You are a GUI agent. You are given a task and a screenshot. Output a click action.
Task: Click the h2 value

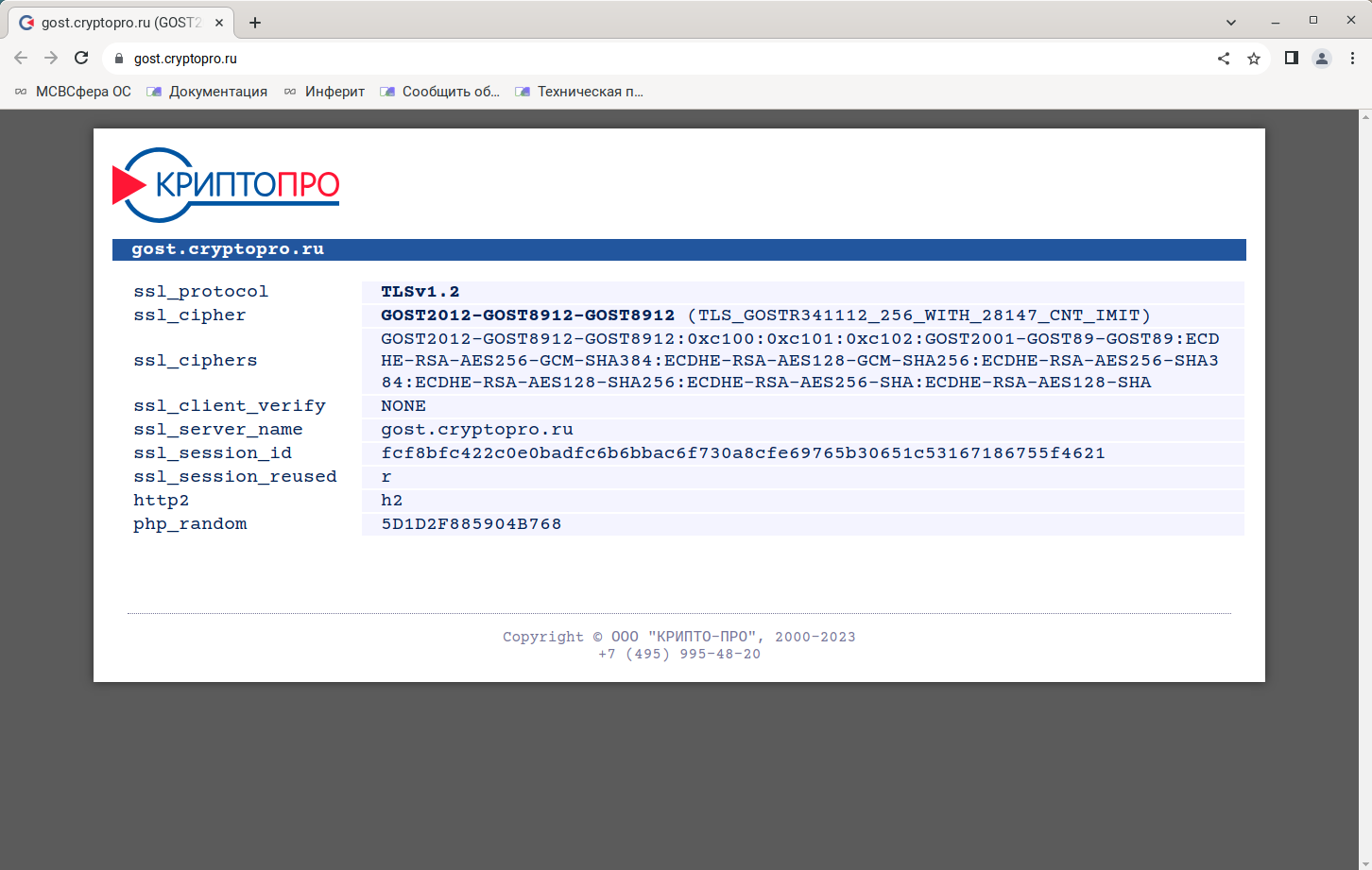point(391,501)
